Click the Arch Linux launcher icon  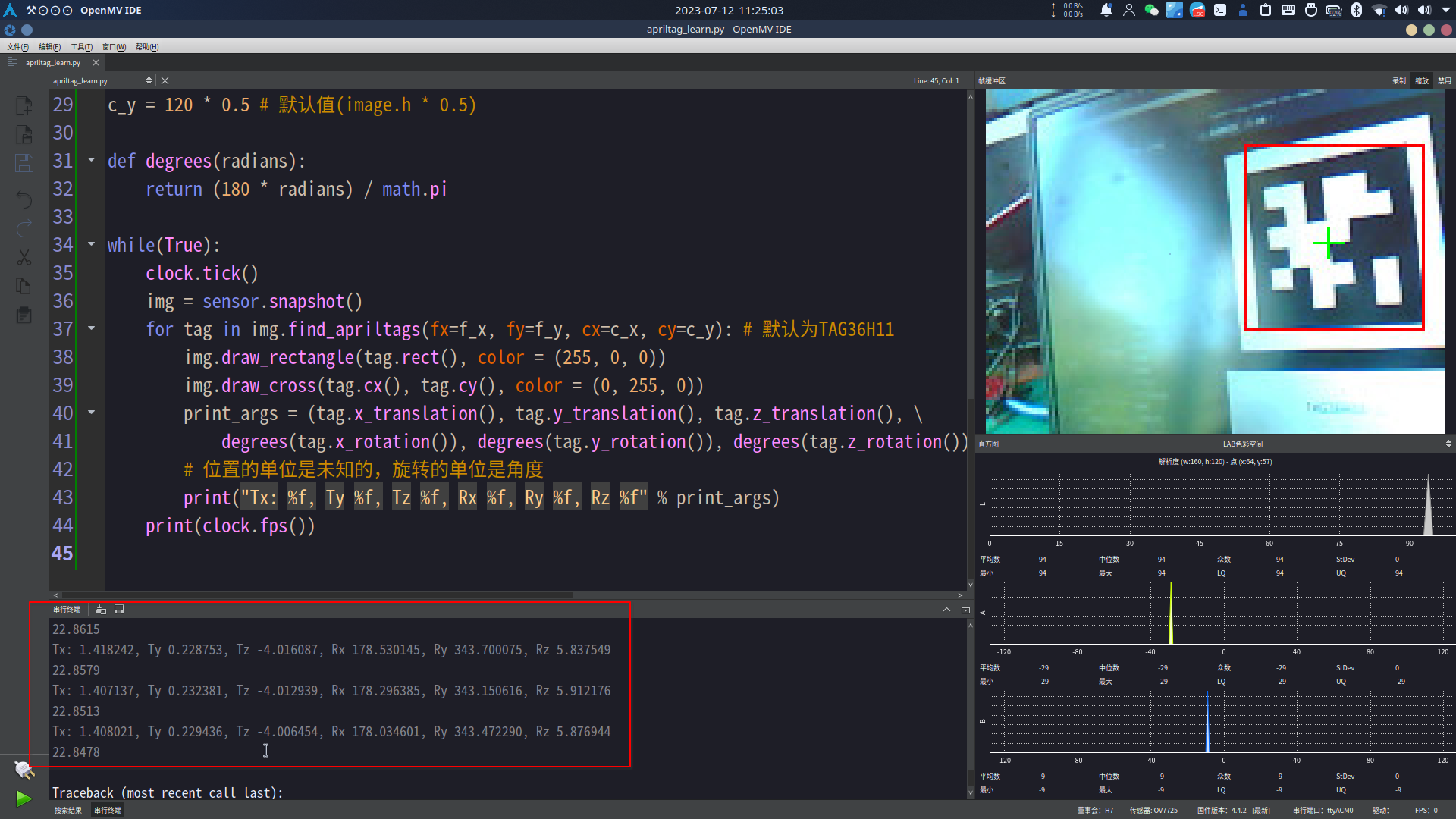tap(10, 10)
